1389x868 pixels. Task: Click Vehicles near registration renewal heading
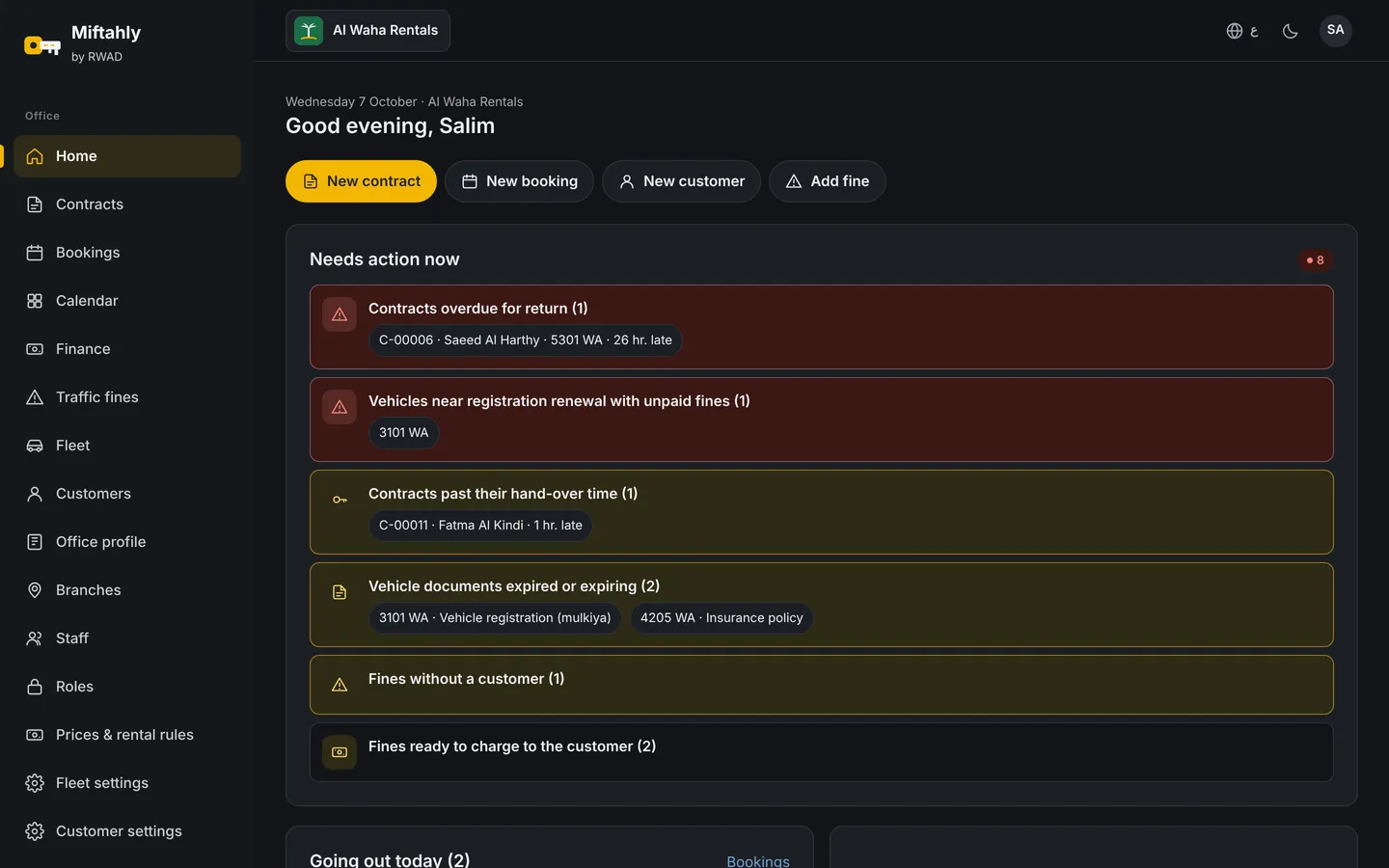(x=559, y=401)
